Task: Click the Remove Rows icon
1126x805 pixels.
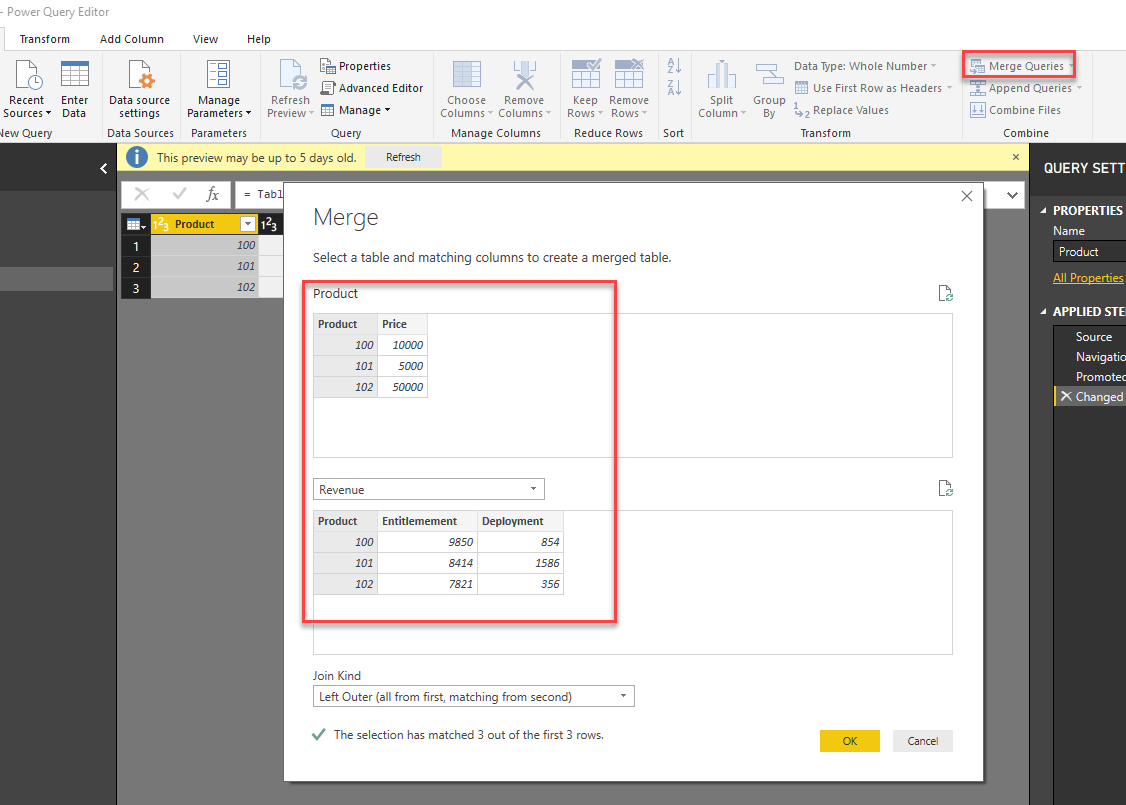Action: [x=629, y=75]
